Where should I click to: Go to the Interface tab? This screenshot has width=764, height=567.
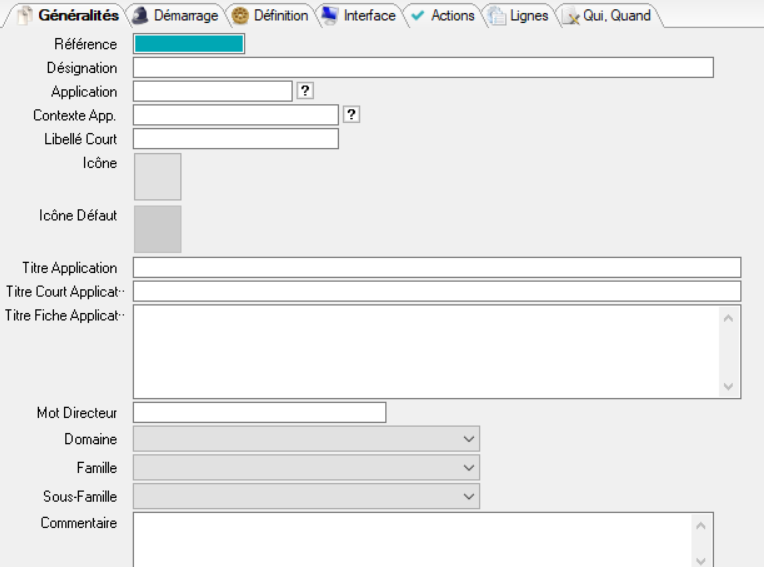coord(360,16)
